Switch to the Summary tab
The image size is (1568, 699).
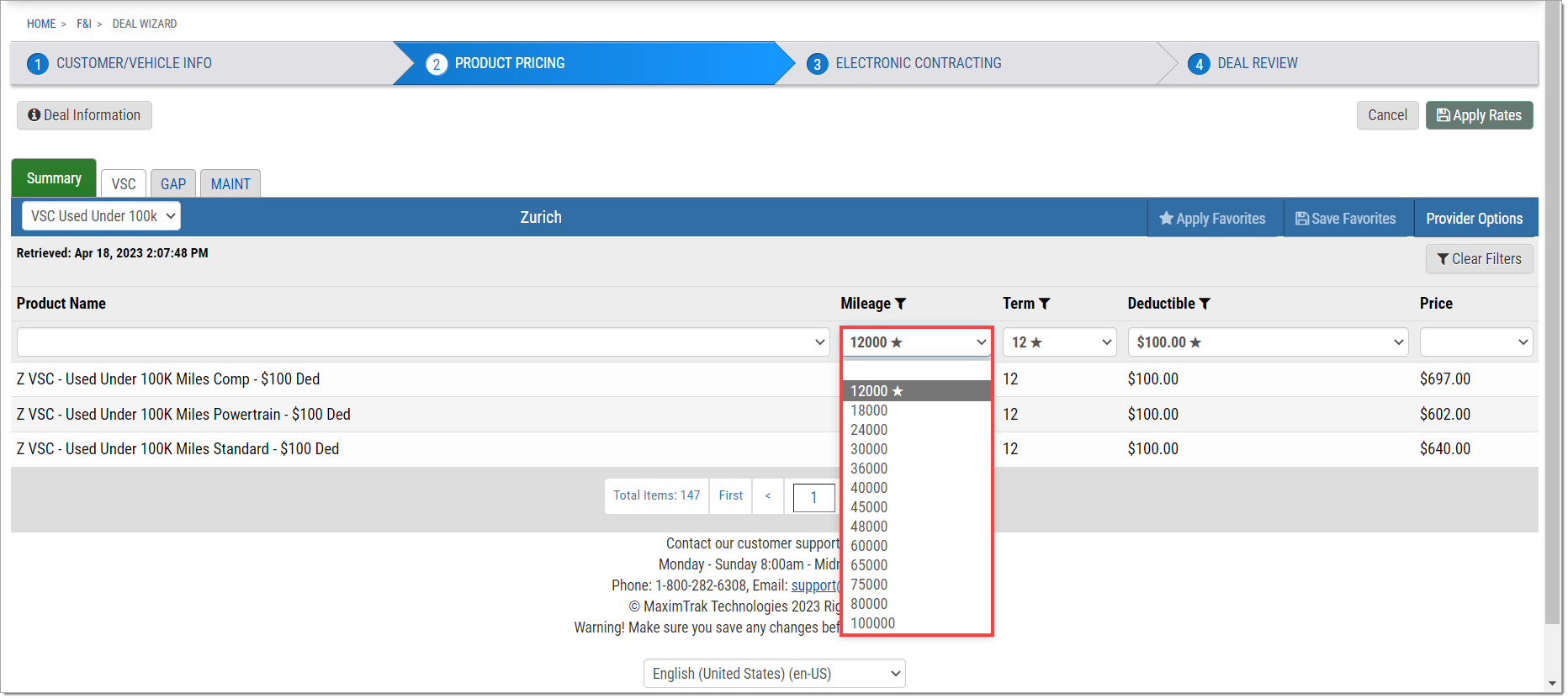(x=54, y=178)
